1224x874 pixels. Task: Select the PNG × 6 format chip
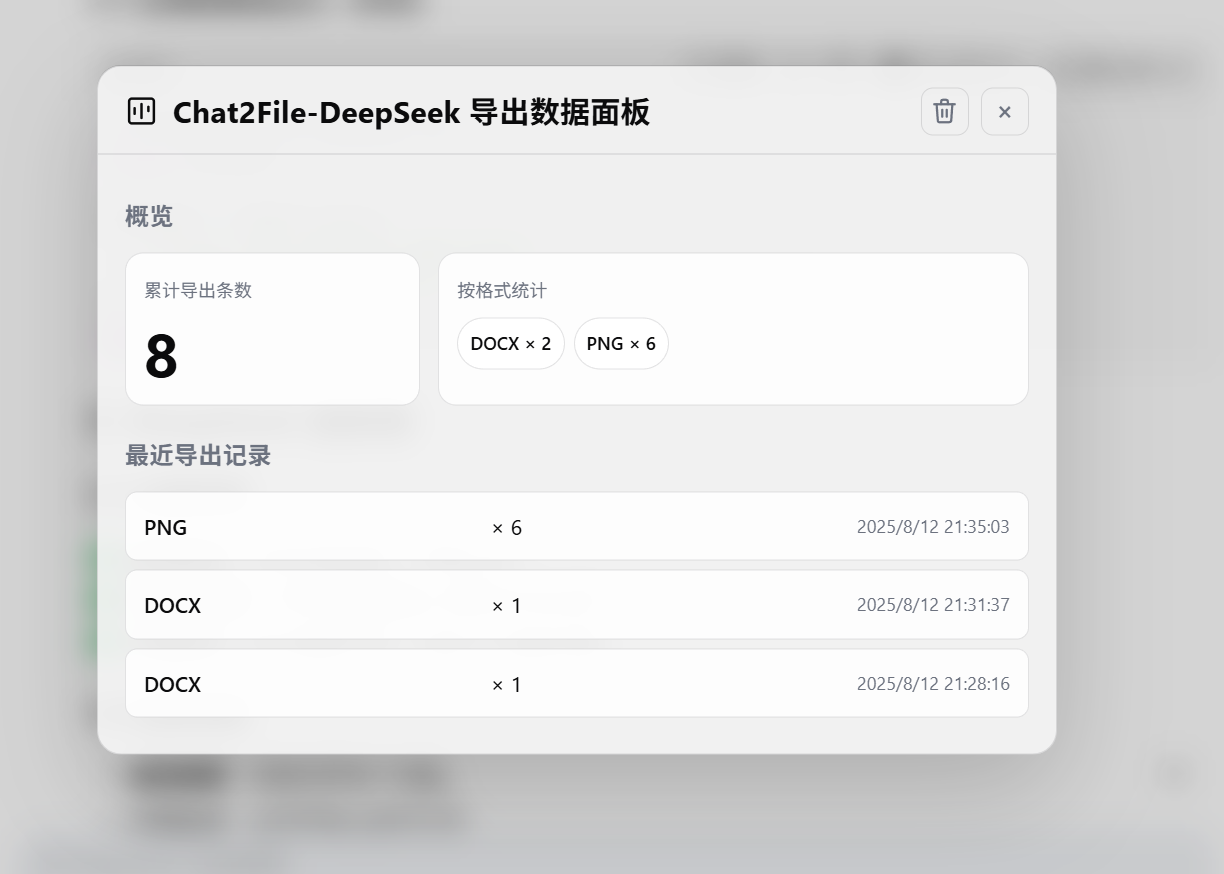coord(621,344)
